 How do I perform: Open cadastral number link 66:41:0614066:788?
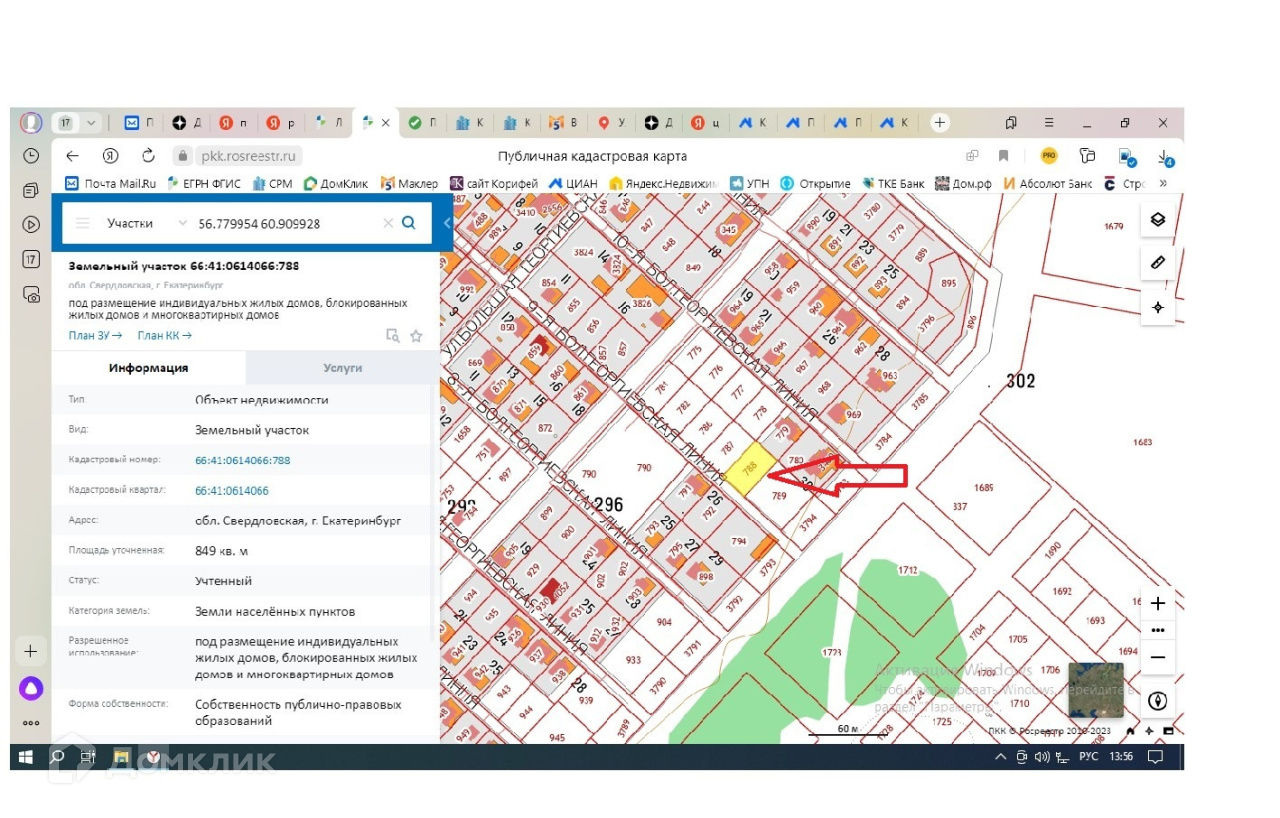click(x=242, y=460)
